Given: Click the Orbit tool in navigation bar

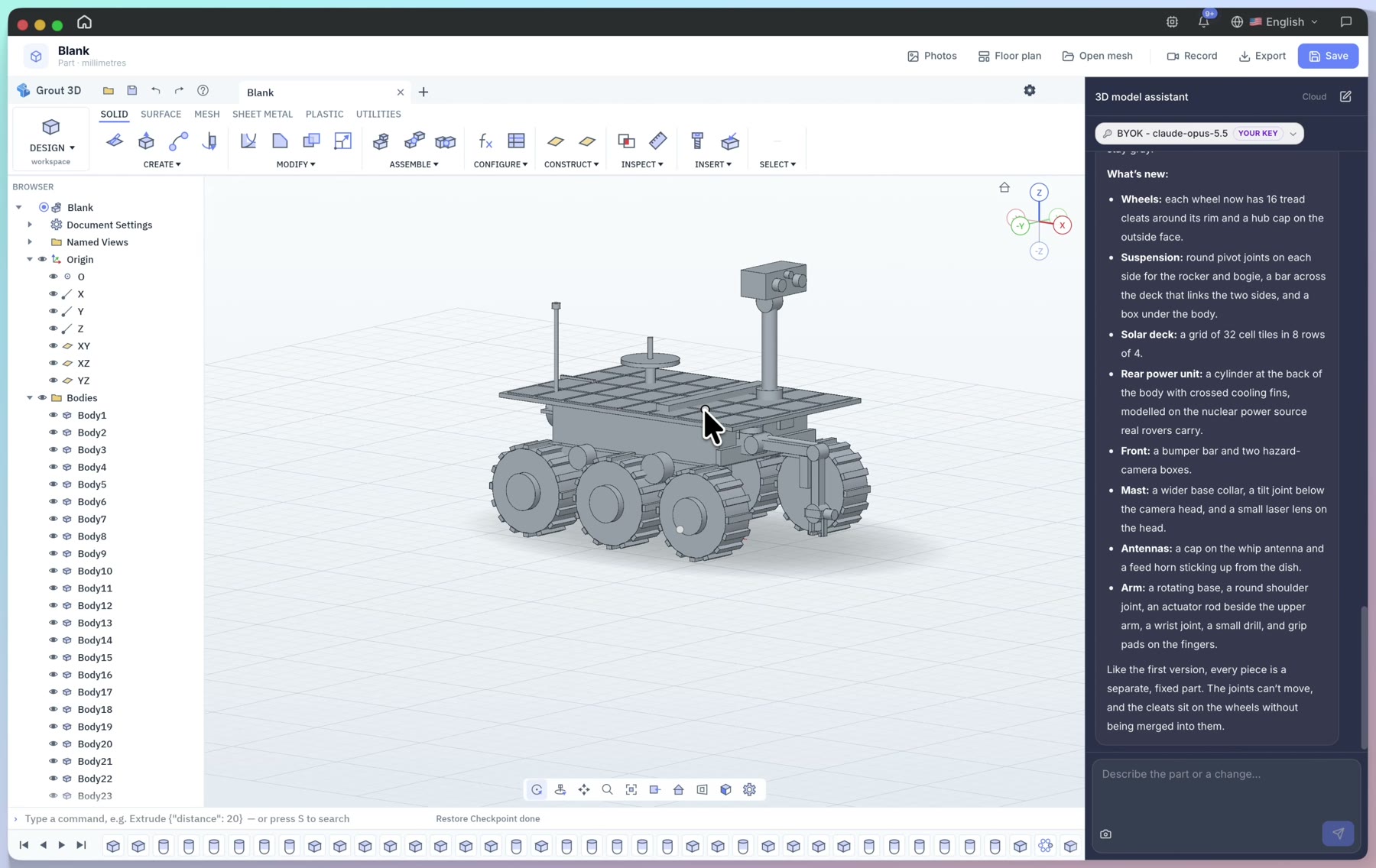Looking at the screenshot, I should tap(537, 789).
